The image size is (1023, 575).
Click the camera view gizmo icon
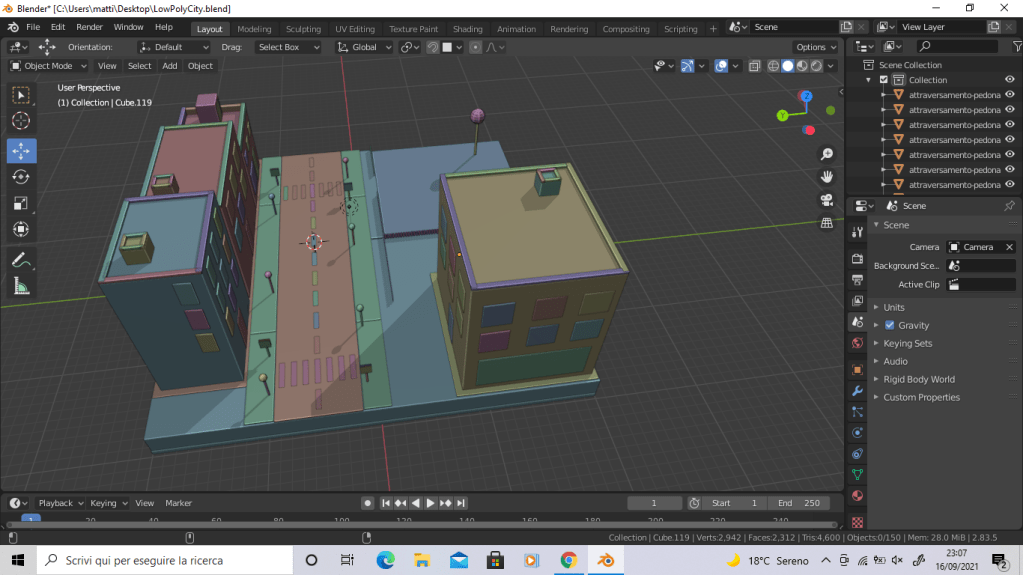click(827, 200)
